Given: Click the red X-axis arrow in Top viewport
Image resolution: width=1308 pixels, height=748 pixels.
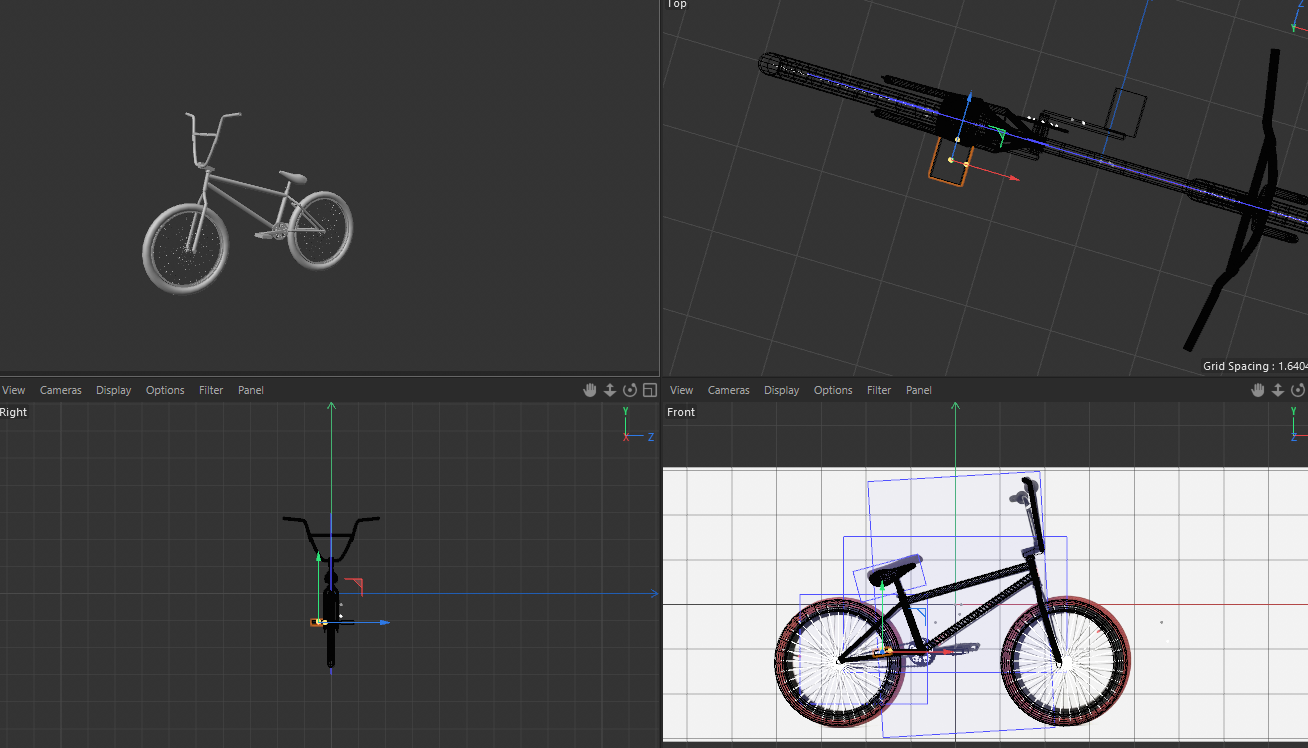Looking at the screenshot, I should (1013, 178).
